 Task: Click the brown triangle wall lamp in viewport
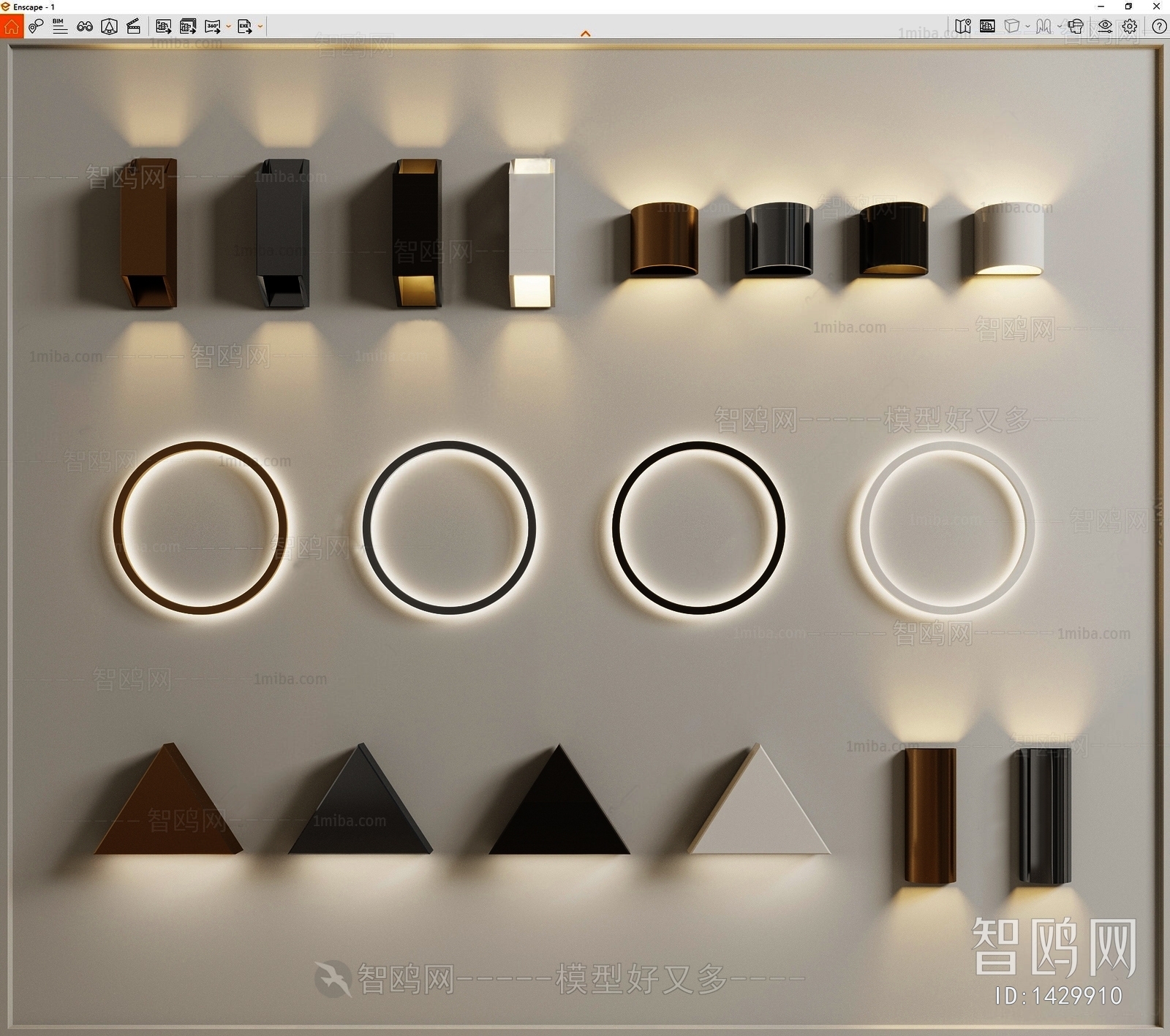(169, 798)
